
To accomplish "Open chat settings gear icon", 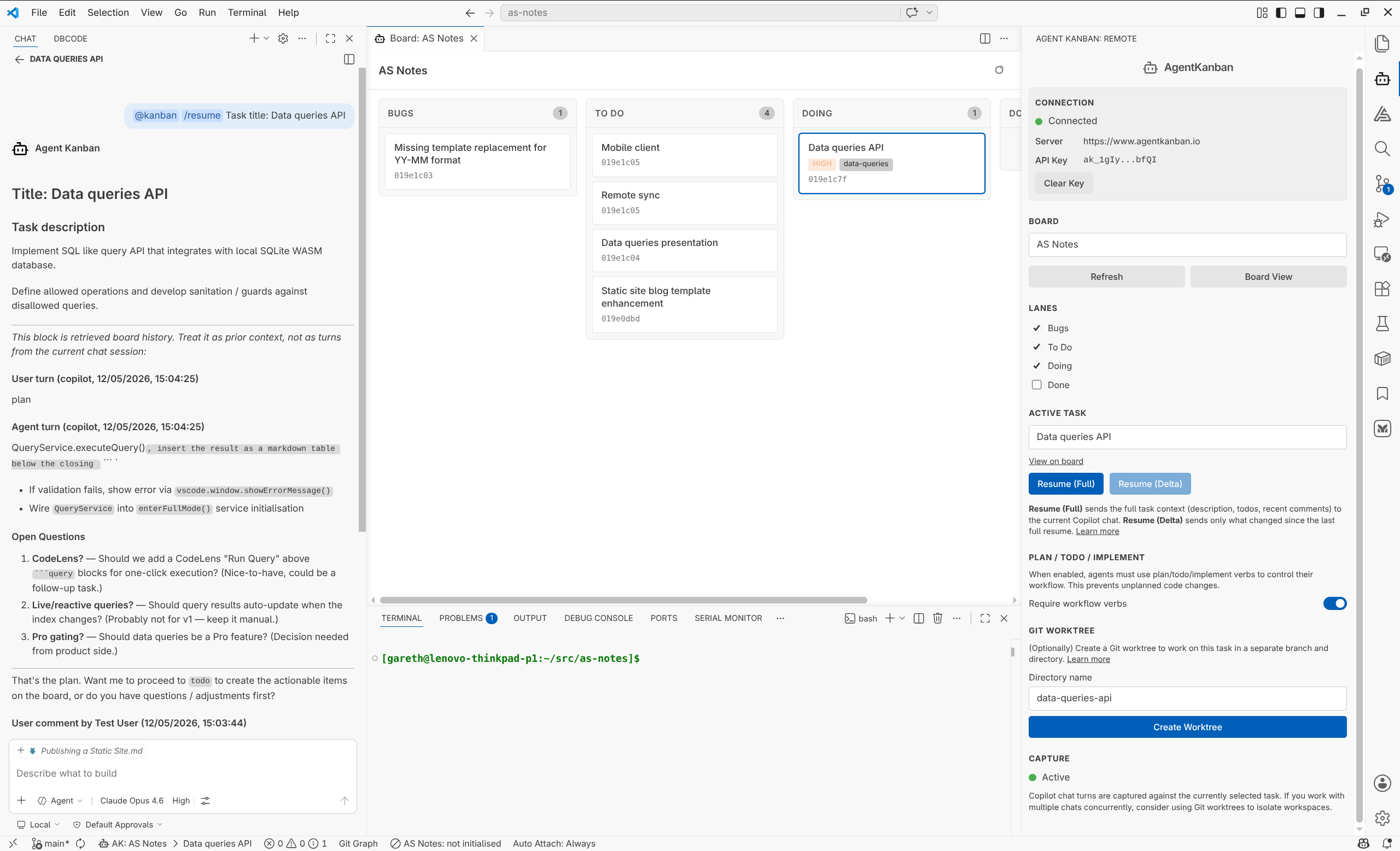I will point(283,38).
